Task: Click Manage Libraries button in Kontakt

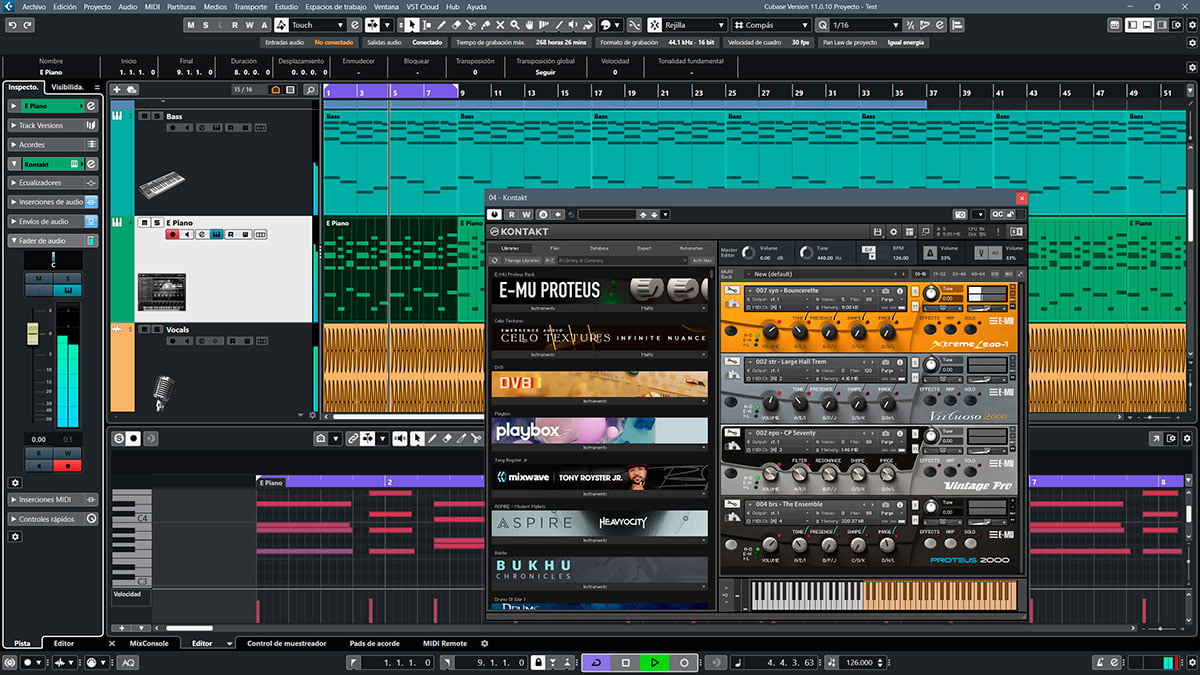Action: [521, 260]
